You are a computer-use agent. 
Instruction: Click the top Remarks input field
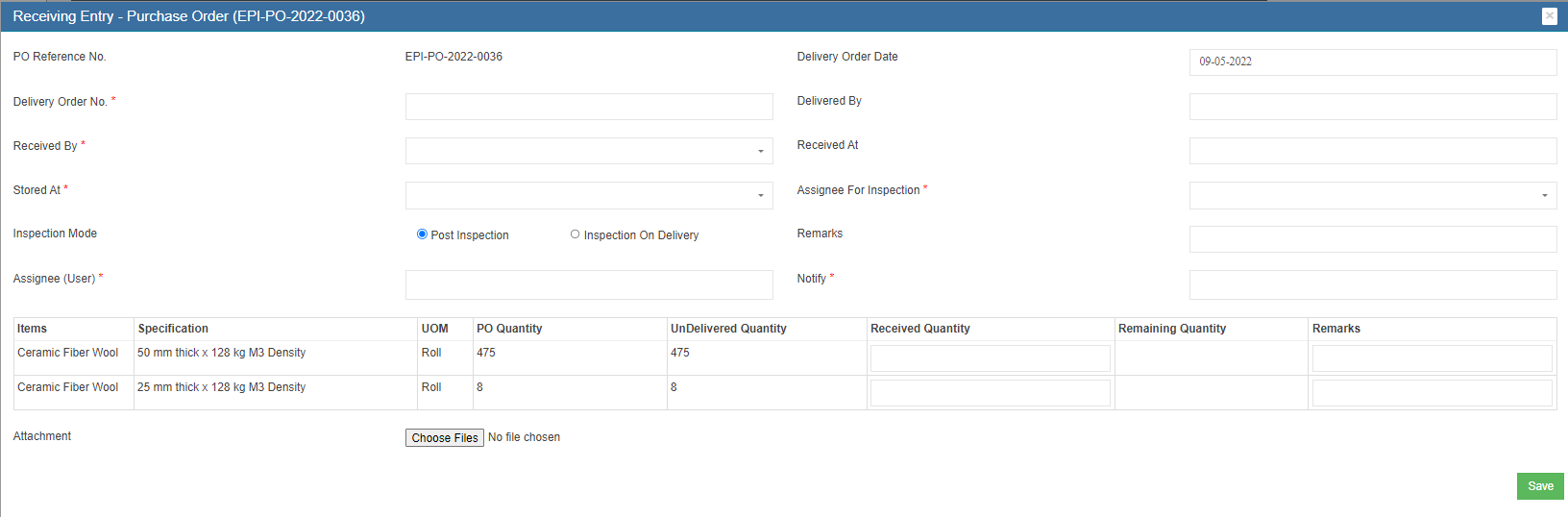(1372, 239)
